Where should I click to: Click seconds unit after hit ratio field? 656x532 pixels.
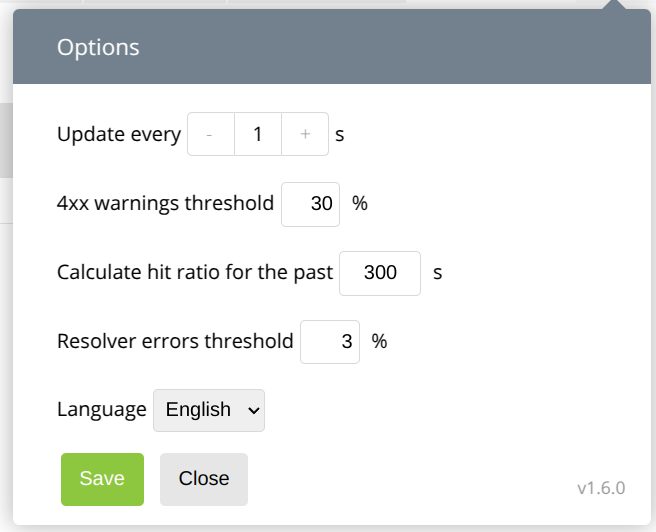(437, 272)
